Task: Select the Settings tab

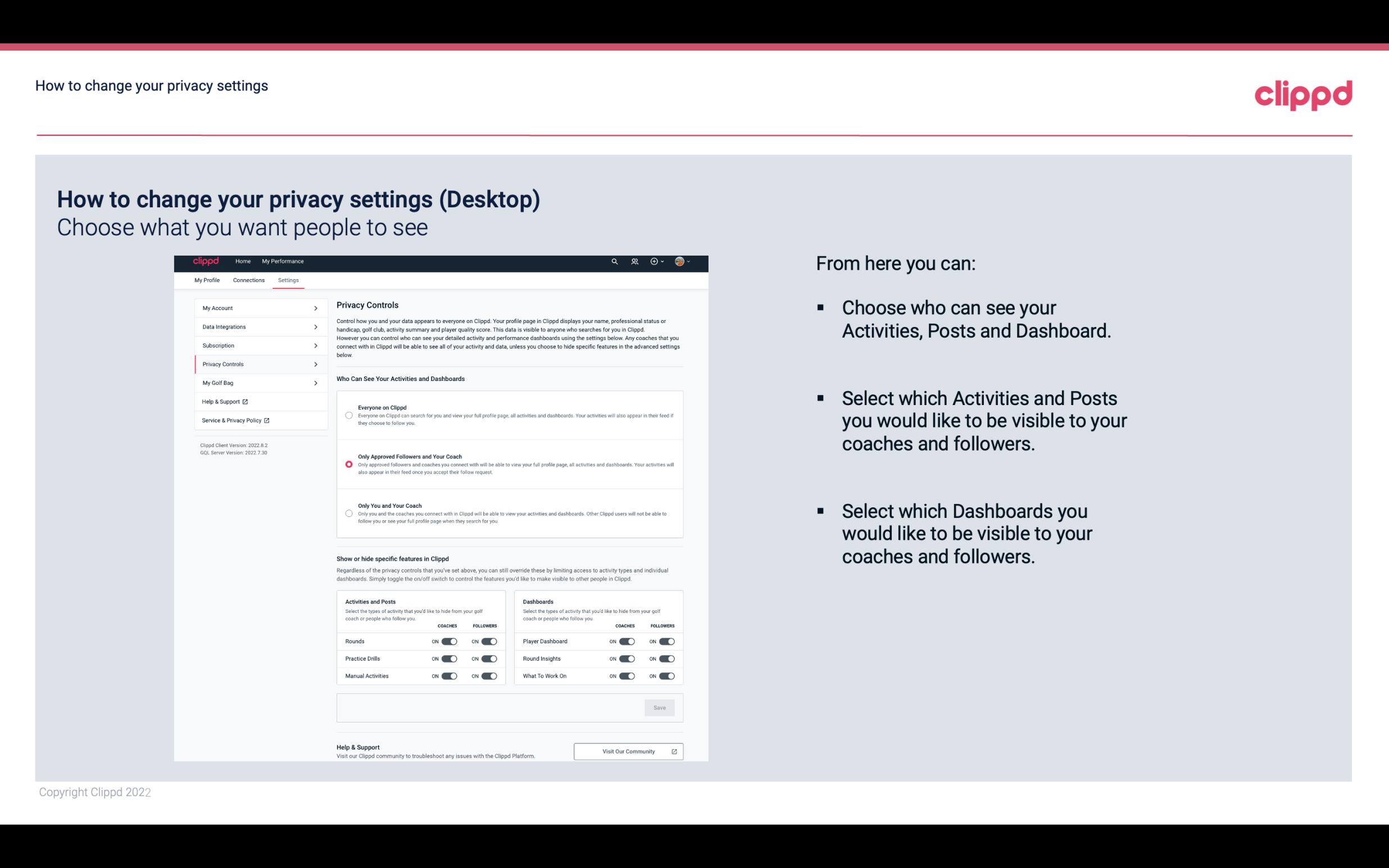Action: (288, 280)
